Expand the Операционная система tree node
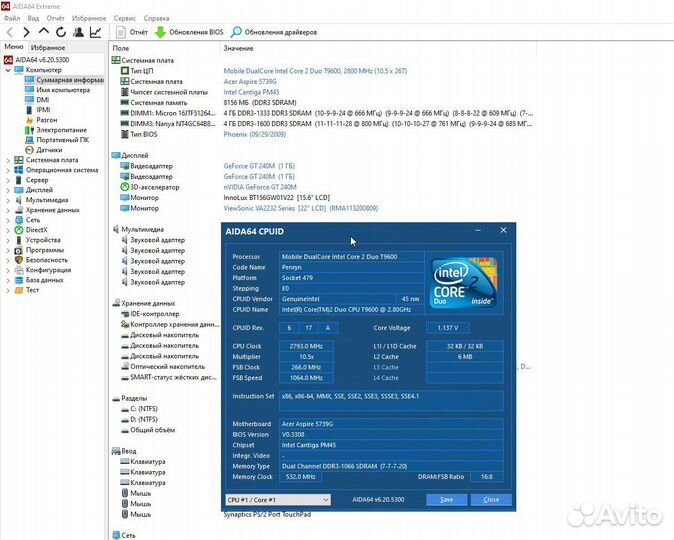 [8, 170]
